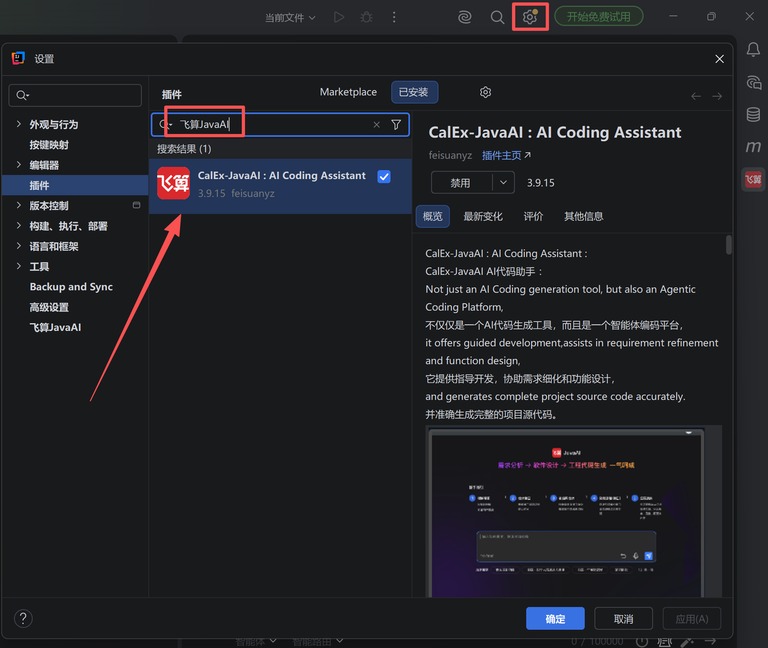Screen dimensions: 768x648
Task: Clear the plugin search text with the X
Action: tap(377, 125)
